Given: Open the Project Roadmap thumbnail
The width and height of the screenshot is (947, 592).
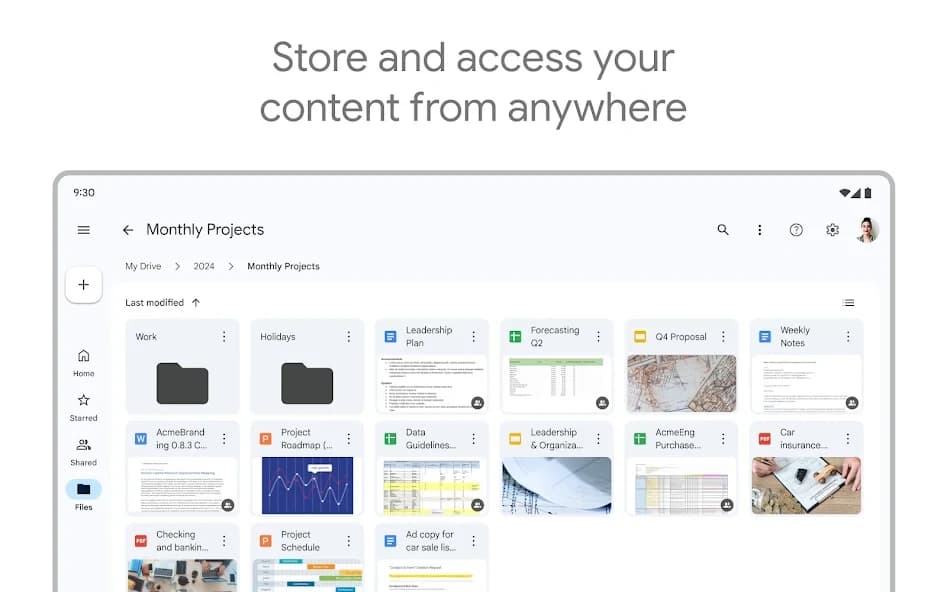Looking at the screenshot, I should pyautogui.click(x=307, y=486).
